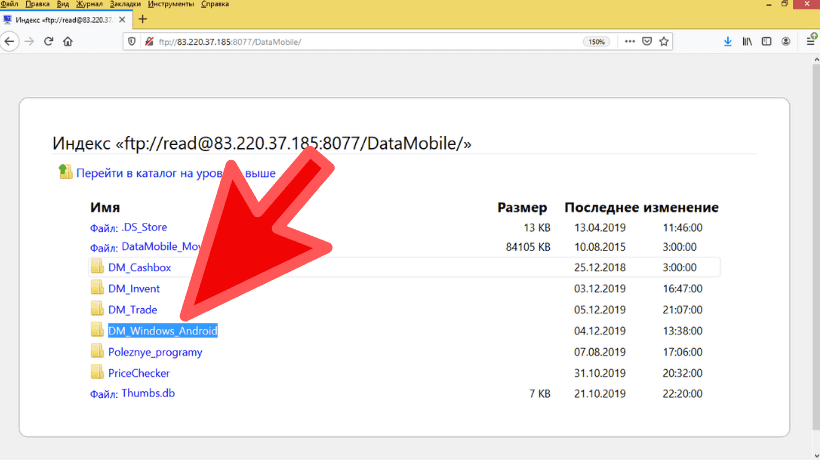This screenshot has width=820, height=460.
Task: Open the DM_Cashbox folder link
Action: pyautogui.click(x=140, y=267)
